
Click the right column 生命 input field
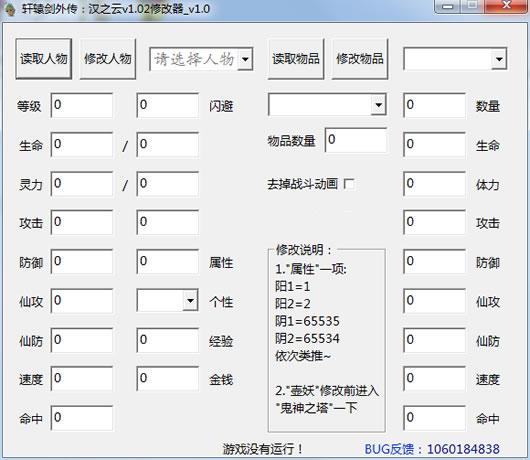[434, 145]
